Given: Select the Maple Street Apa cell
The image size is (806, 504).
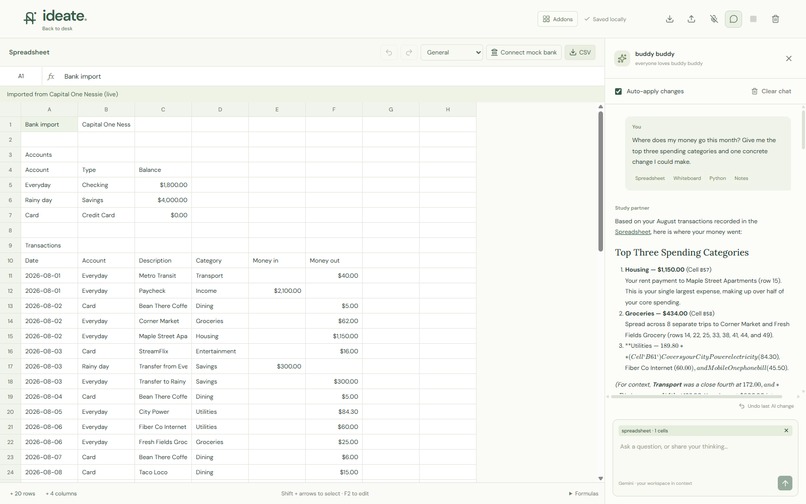Looking at the screenshot, I should 163,336.
